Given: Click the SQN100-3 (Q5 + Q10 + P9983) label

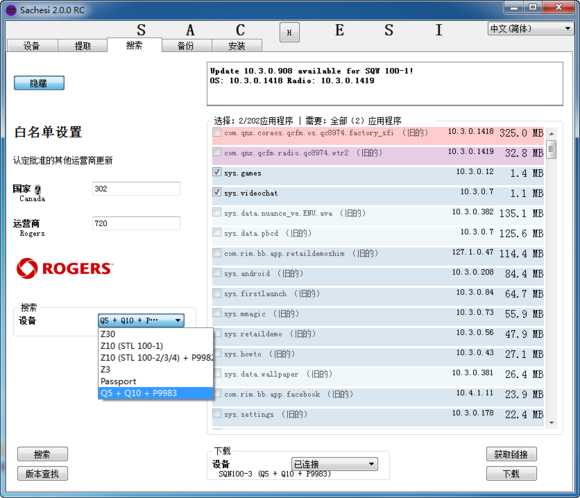Looking at the screenshot, I should point(274,474).
